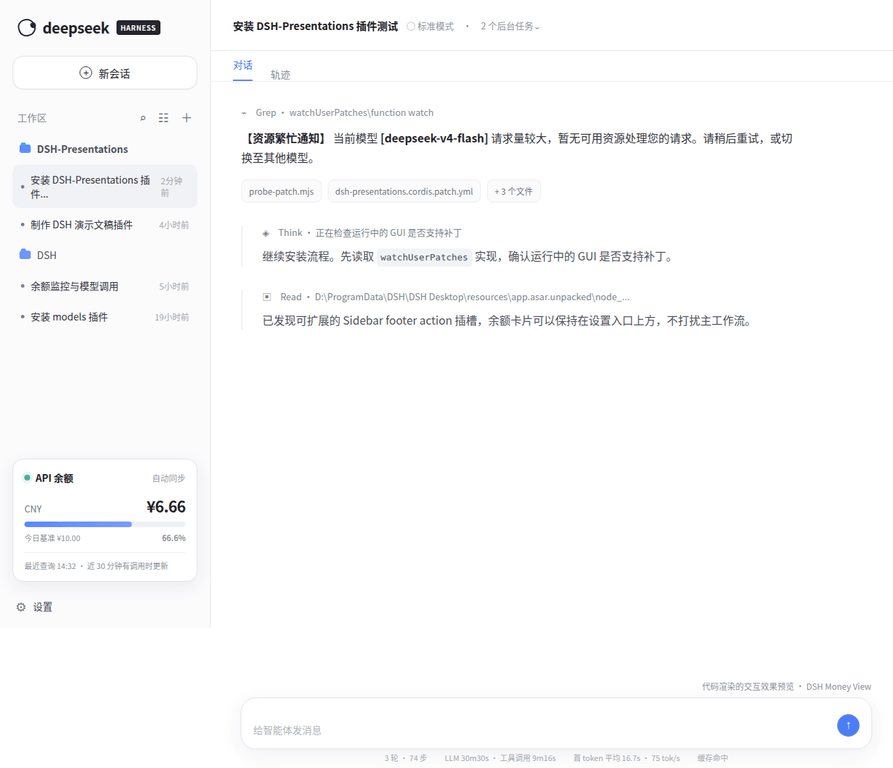
Task: Click the HARNESS badge
Action: point(138,27)
